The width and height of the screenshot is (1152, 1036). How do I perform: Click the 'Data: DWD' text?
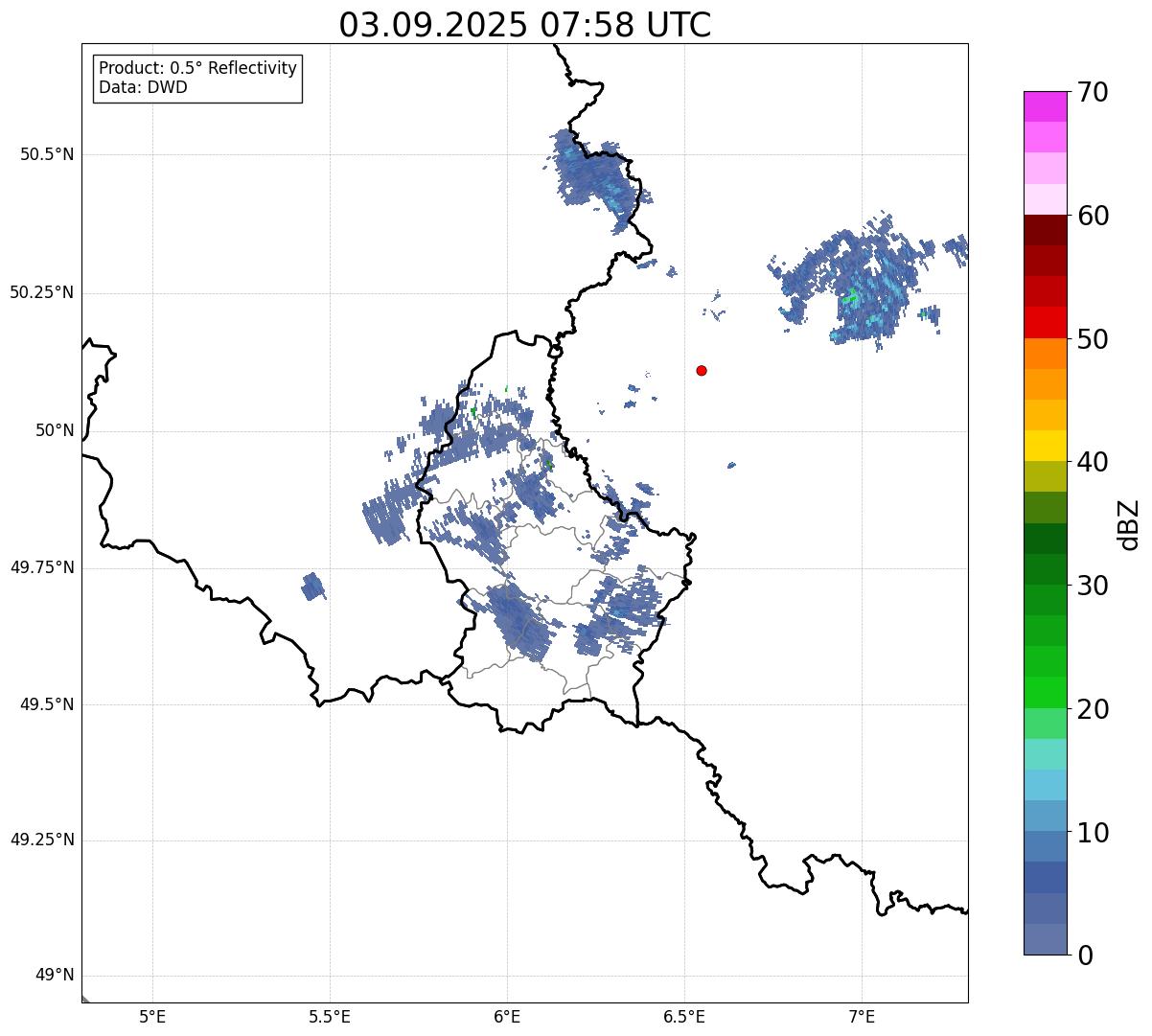[143, 87]
